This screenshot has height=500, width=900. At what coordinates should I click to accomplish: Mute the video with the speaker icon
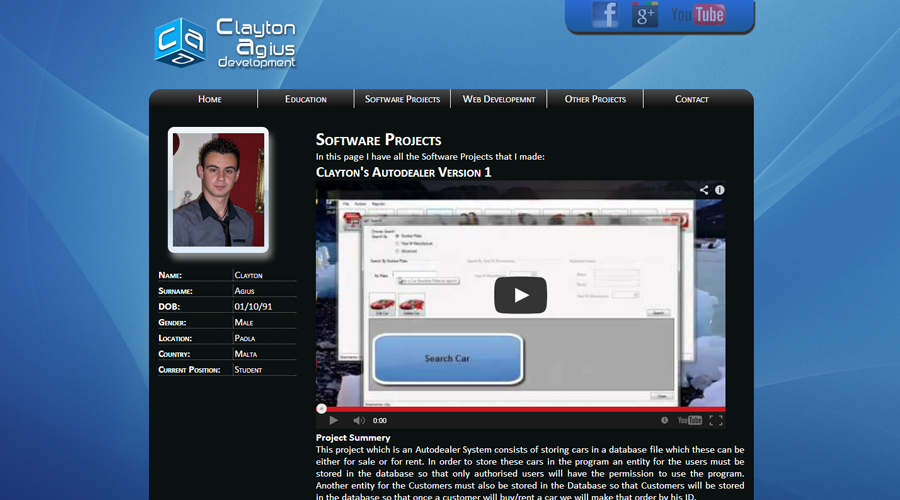pos(359,420)
